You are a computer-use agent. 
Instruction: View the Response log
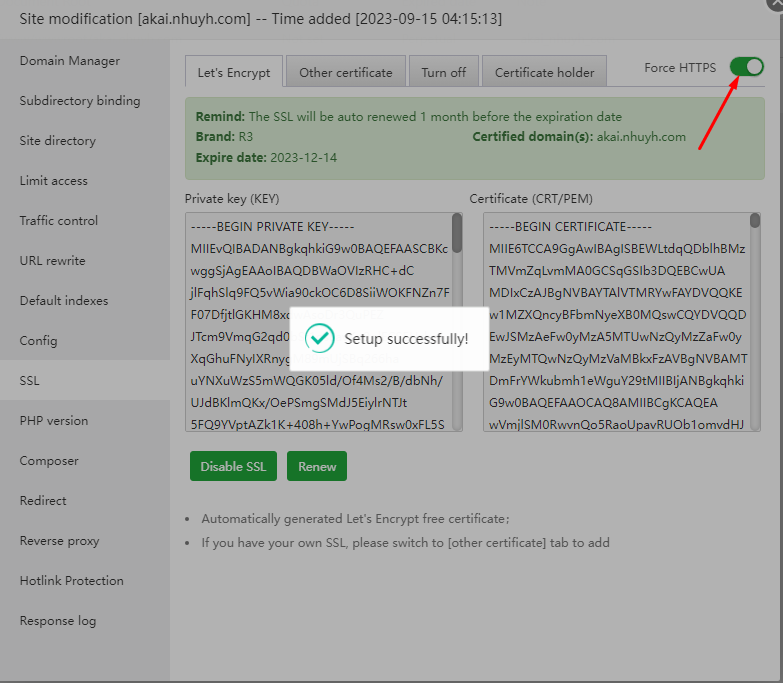click(x=85, y=620)
